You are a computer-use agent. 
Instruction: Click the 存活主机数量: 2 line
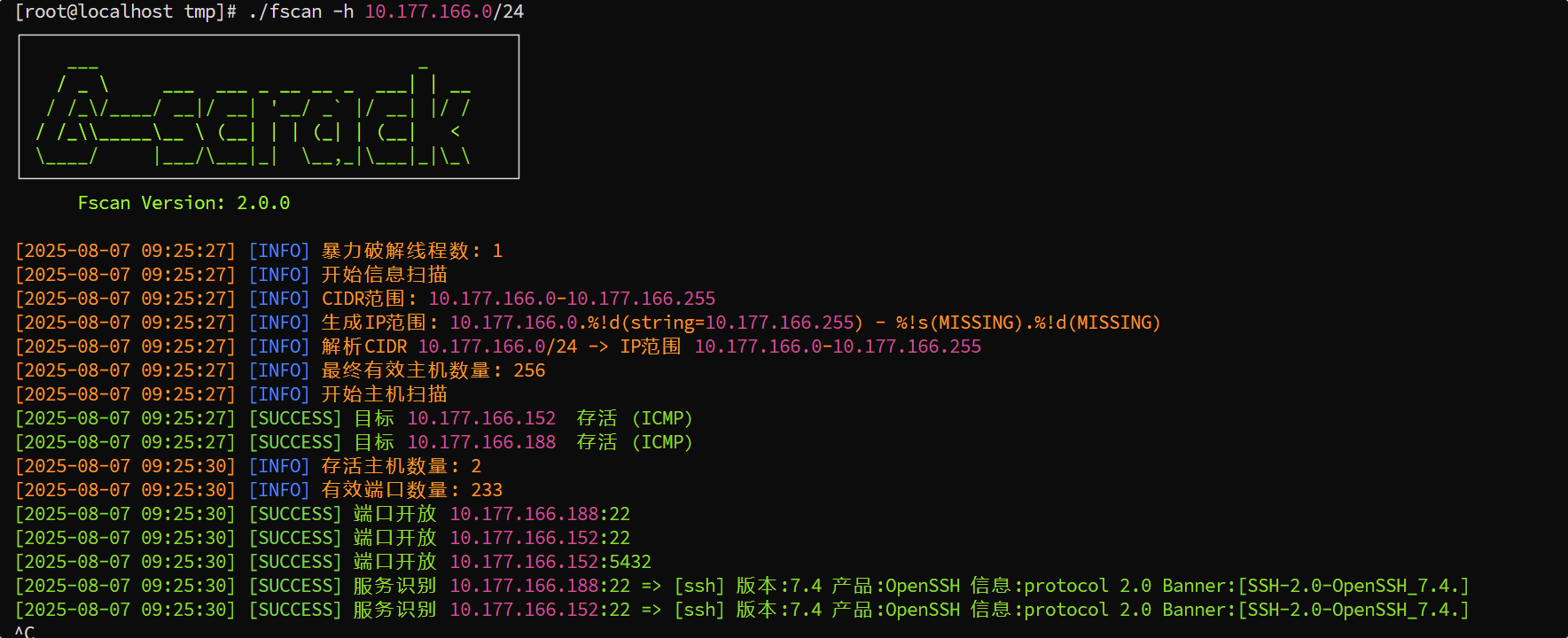pos(248,466)
